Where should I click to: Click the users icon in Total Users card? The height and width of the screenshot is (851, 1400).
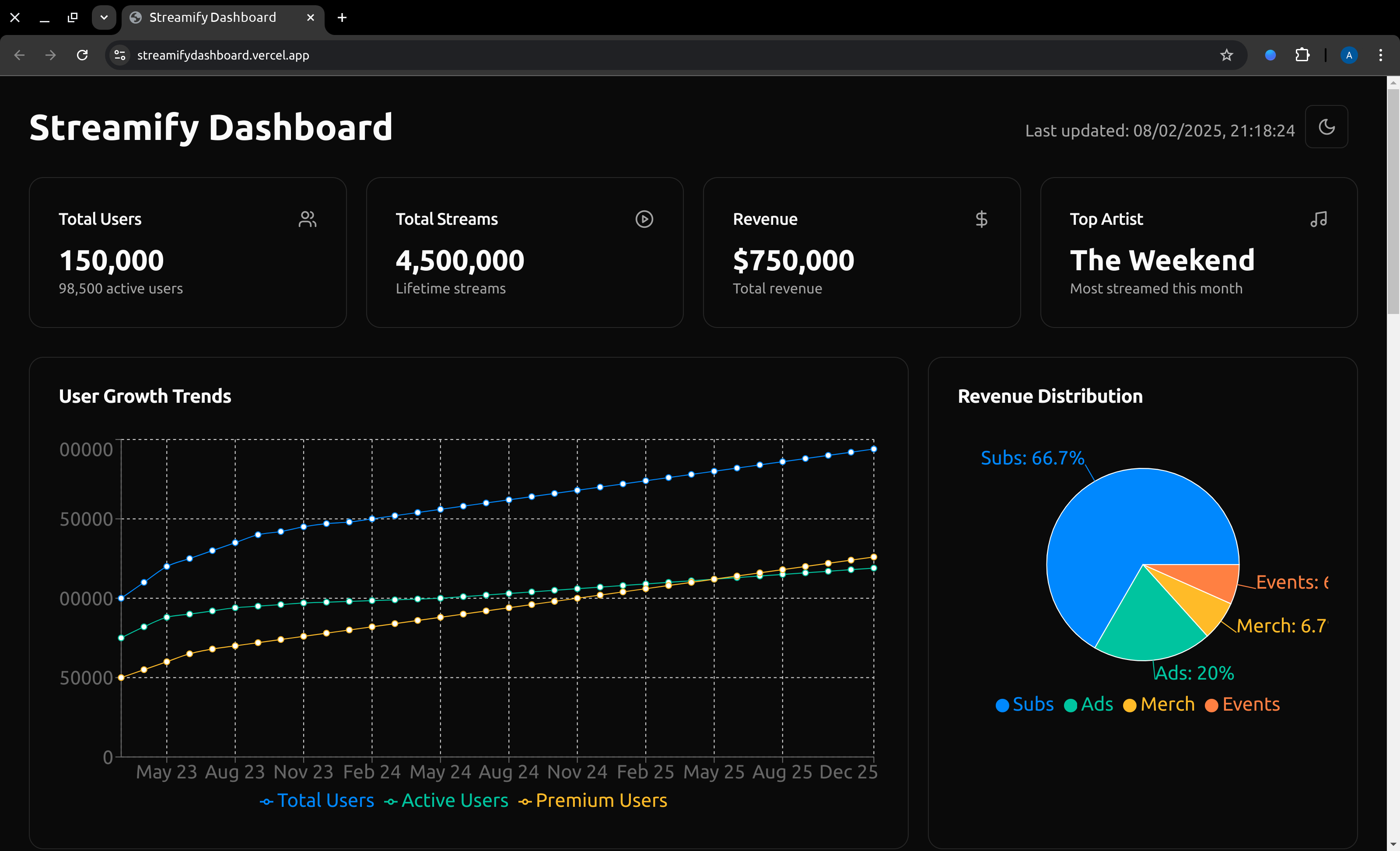308,219
